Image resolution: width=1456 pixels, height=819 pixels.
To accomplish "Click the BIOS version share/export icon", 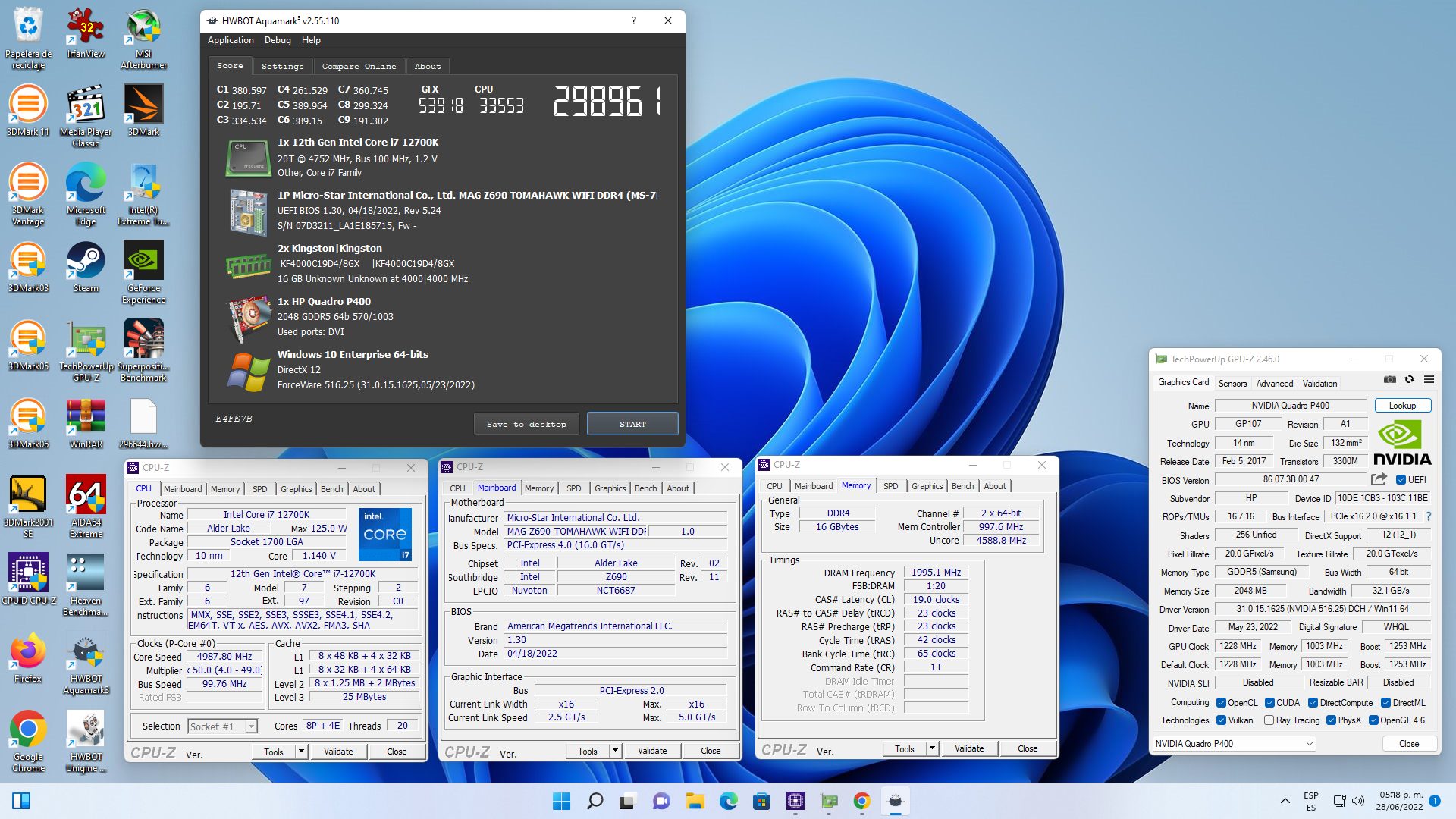I will tap(1379, 479).
